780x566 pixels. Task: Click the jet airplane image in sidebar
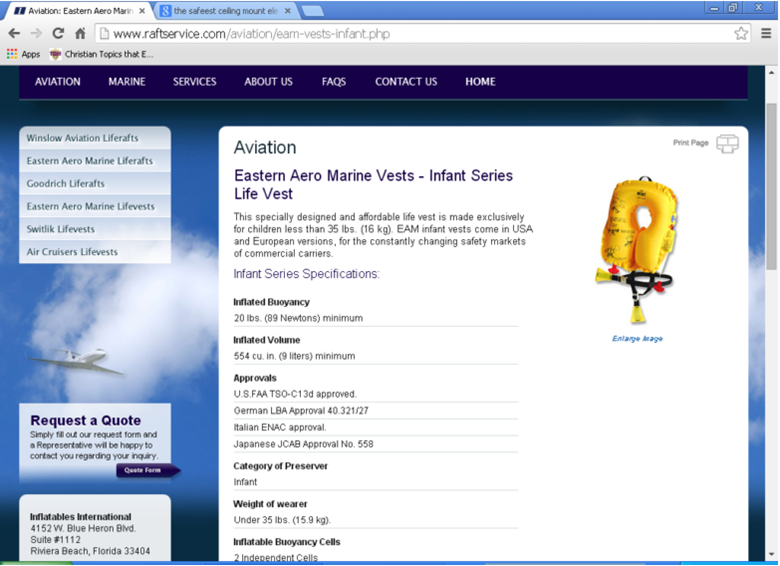76,362
